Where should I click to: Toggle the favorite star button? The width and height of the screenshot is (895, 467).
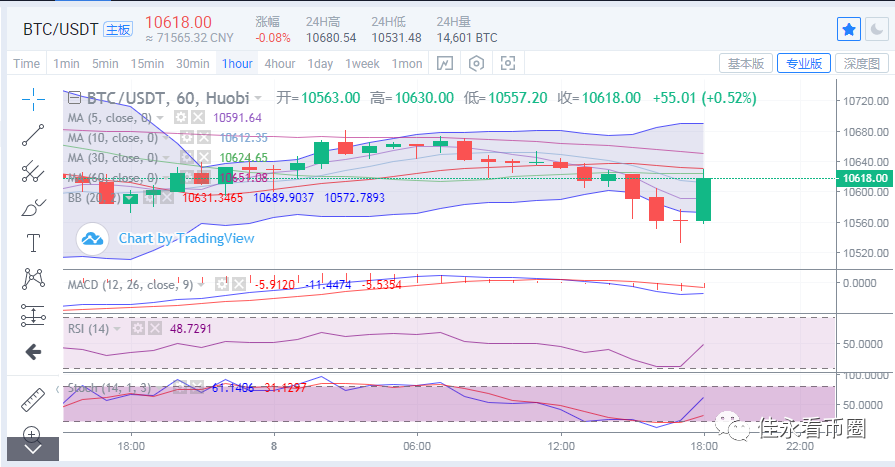coord(849,29)
